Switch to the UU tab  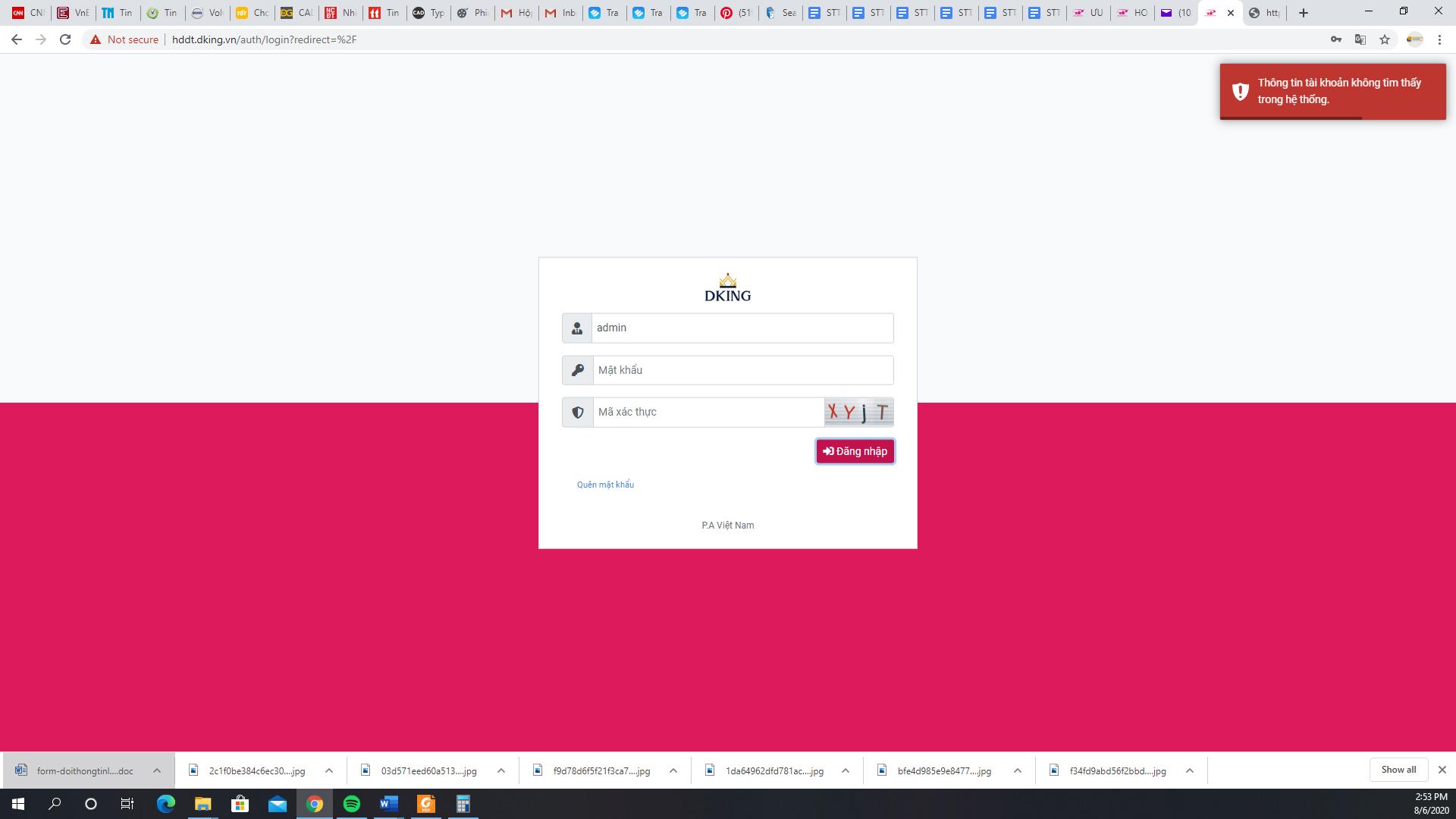pyautogui.click(x=1087, y=13)
